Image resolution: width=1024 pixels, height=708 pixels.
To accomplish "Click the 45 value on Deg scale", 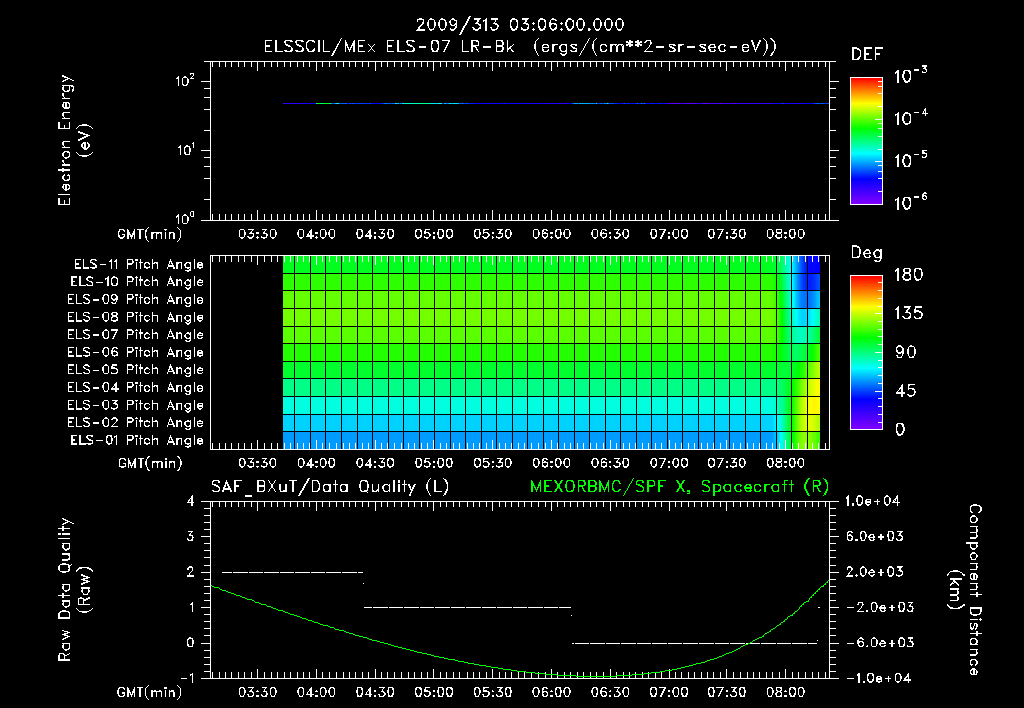I will [905, 391].
